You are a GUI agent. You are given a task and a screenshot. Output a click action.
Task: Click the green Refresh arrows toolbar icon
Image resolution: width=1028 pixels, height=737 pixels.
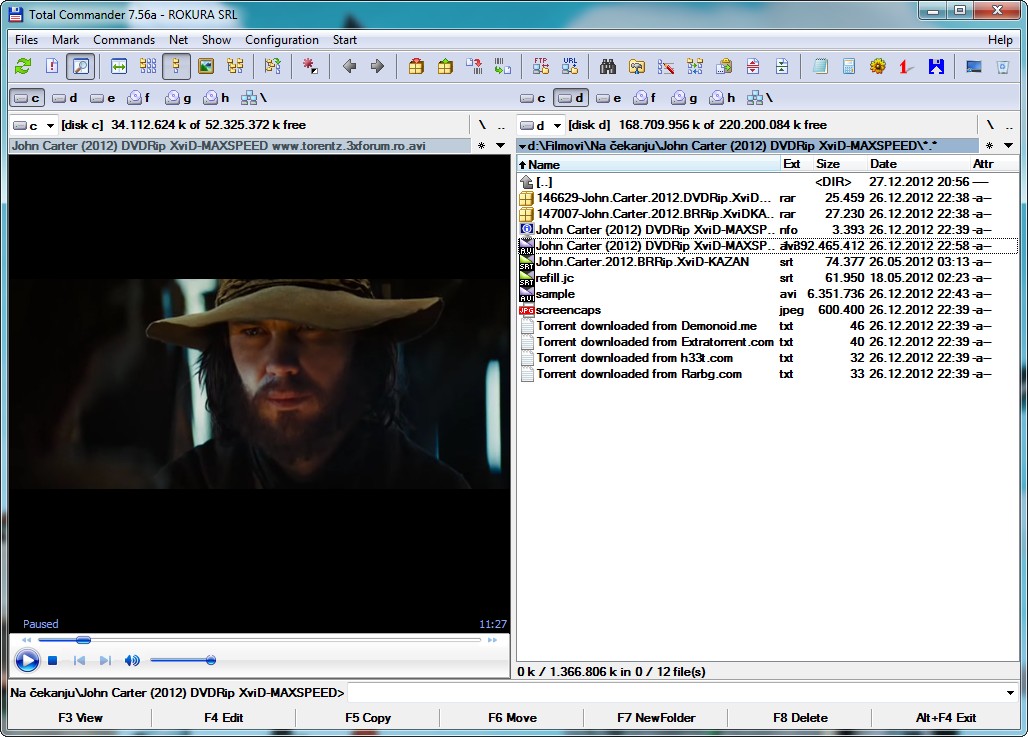coord(24,66)
